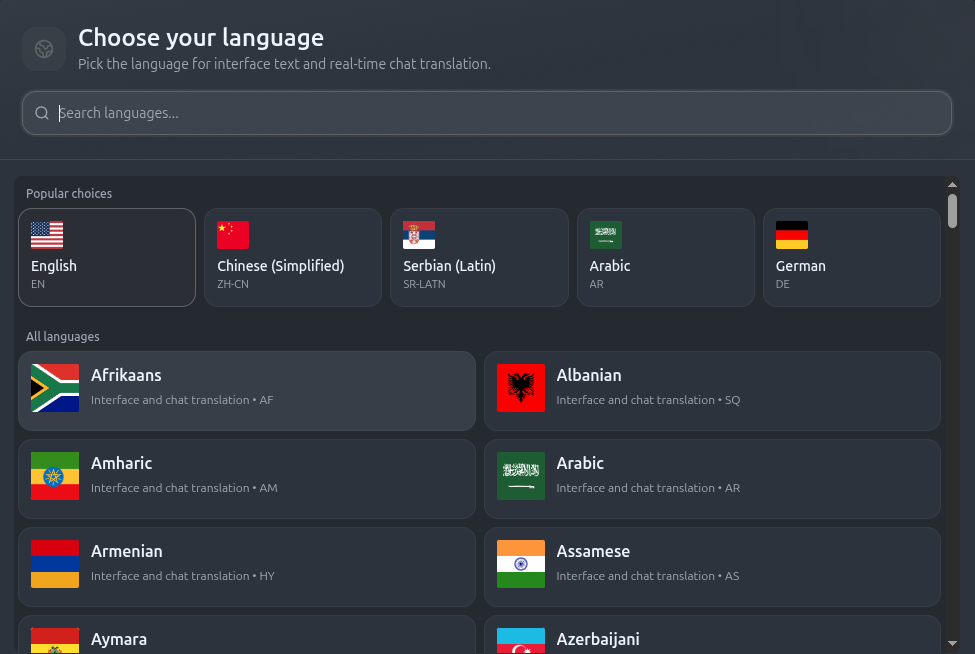
Task: Pick Arabic in popular choices
Action: (666, 257)
